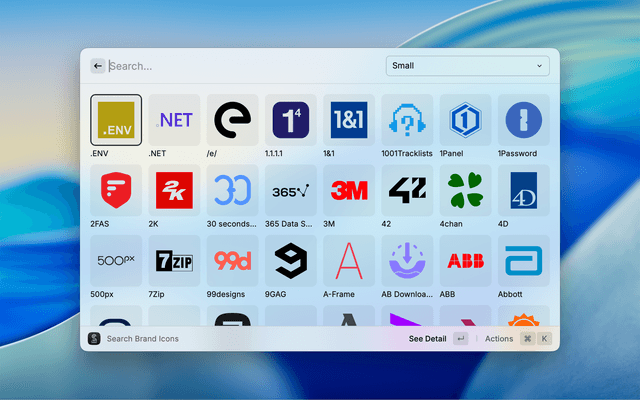Click the 2K brand icon
Viewport: 640px width, 400px height.
coord(174,190)
